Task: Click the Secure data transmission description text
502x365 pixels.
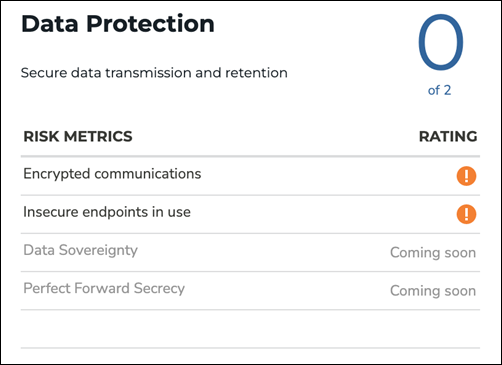Action: 154,73
